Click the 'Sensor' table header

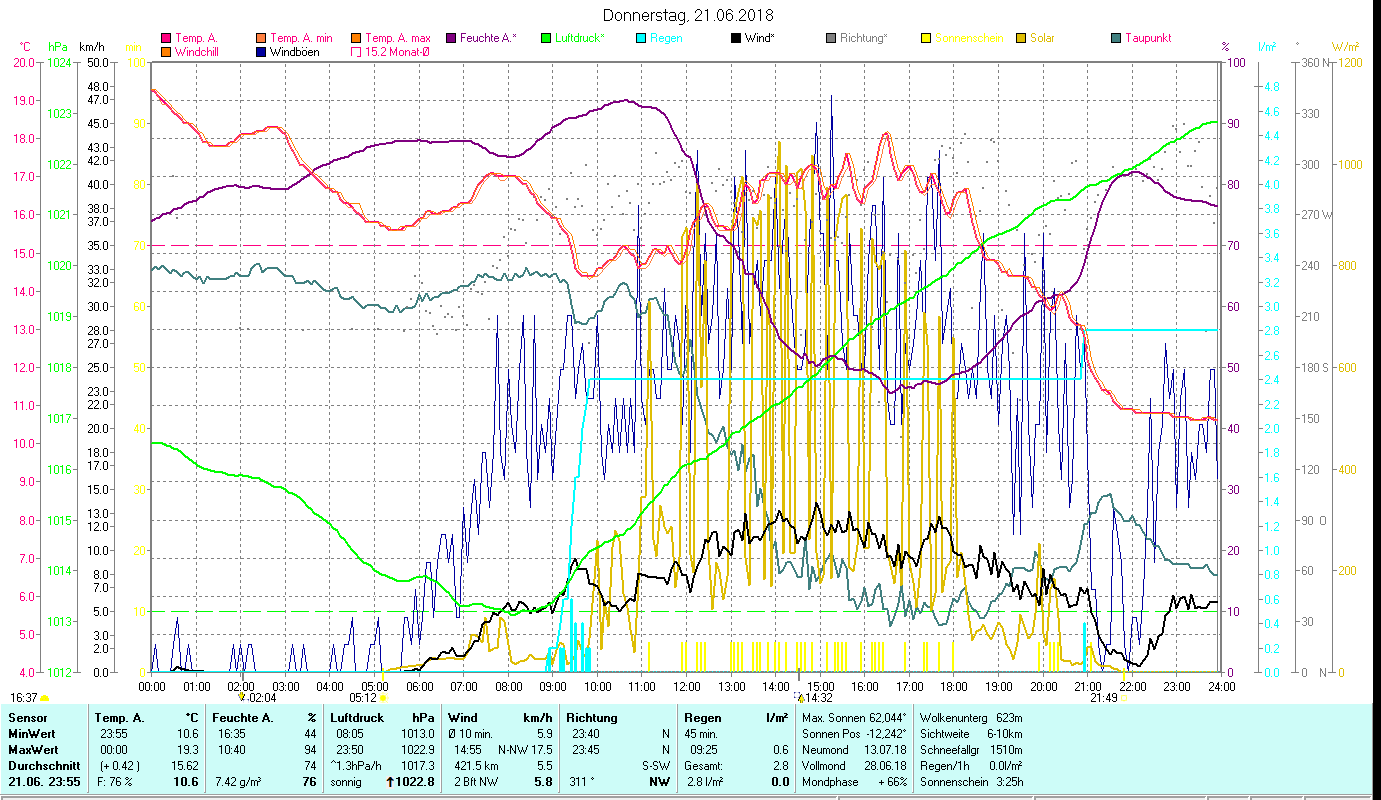click(27, 718)
